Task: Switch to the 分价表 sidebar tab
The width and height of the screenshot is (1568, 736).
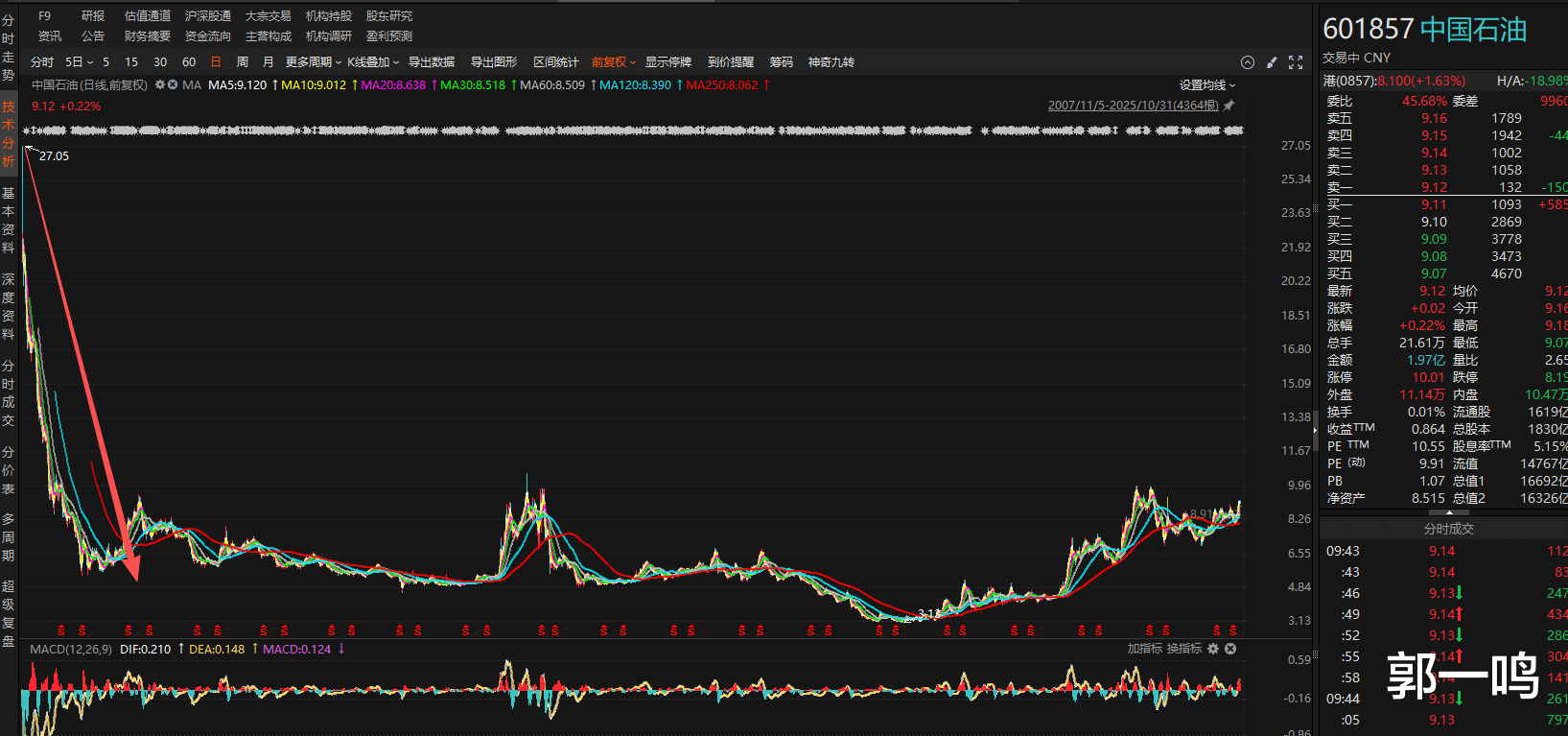Action: [x=9, y=469]
